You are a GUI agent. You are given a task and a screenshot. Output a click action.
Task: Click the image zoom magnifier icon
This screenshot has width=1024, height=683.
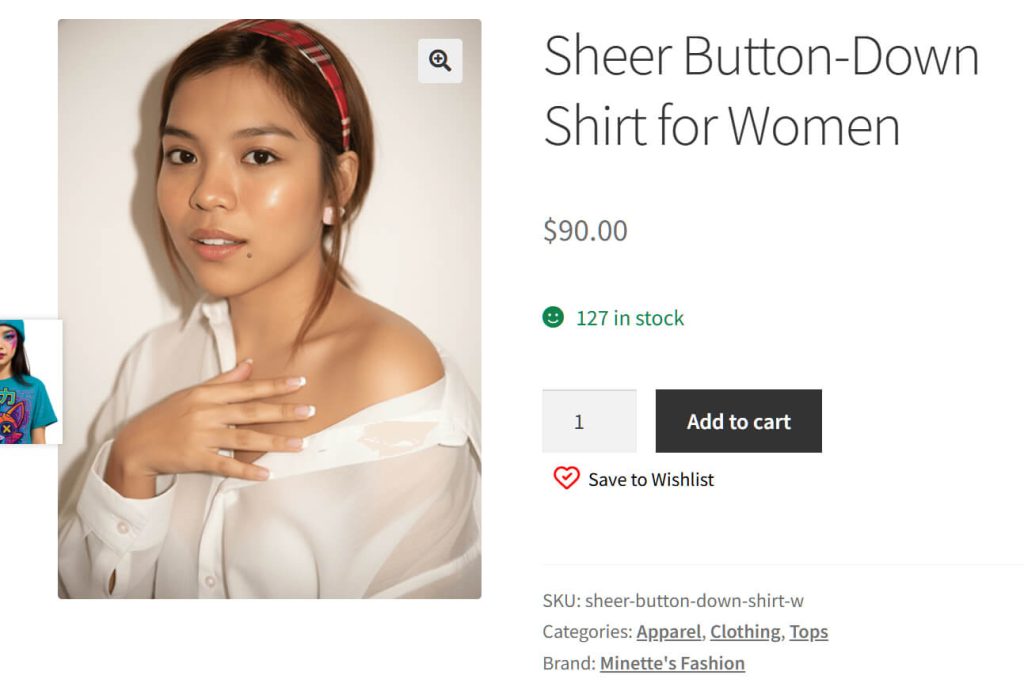click(x=438, y=61)
